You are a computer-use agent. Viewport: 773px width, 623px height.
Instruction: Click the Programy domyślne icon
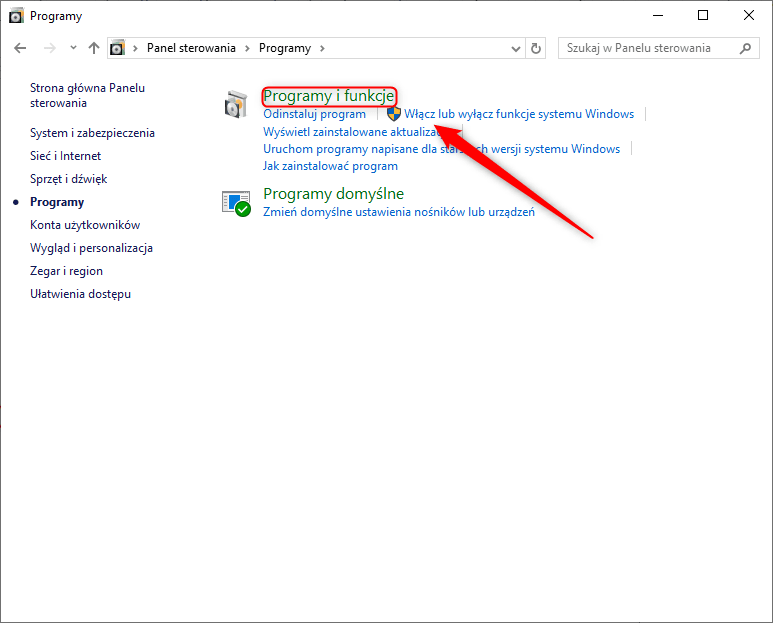tap(237, 203)
